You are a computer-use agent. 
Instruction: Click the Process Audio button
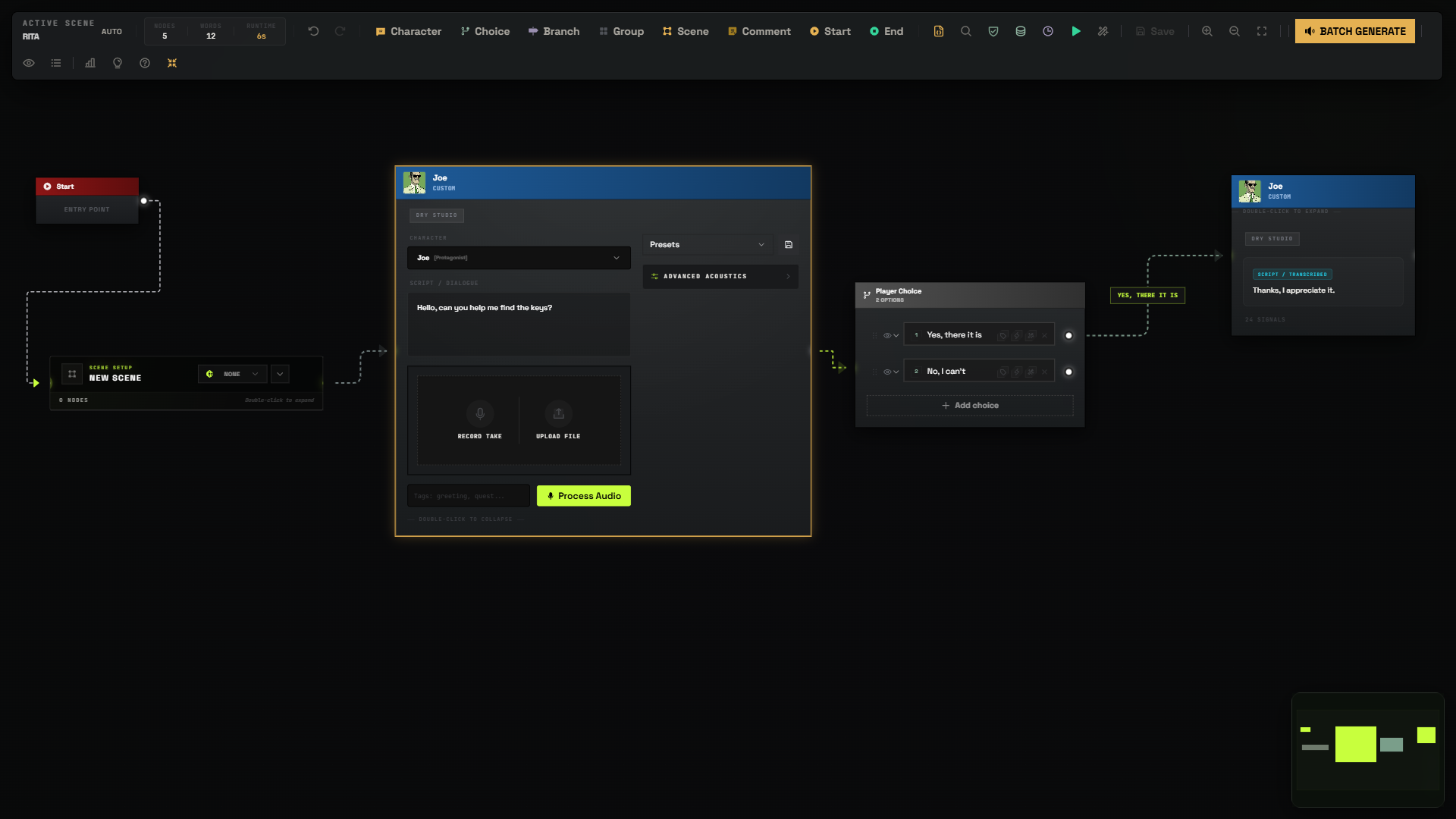point(584,496)
